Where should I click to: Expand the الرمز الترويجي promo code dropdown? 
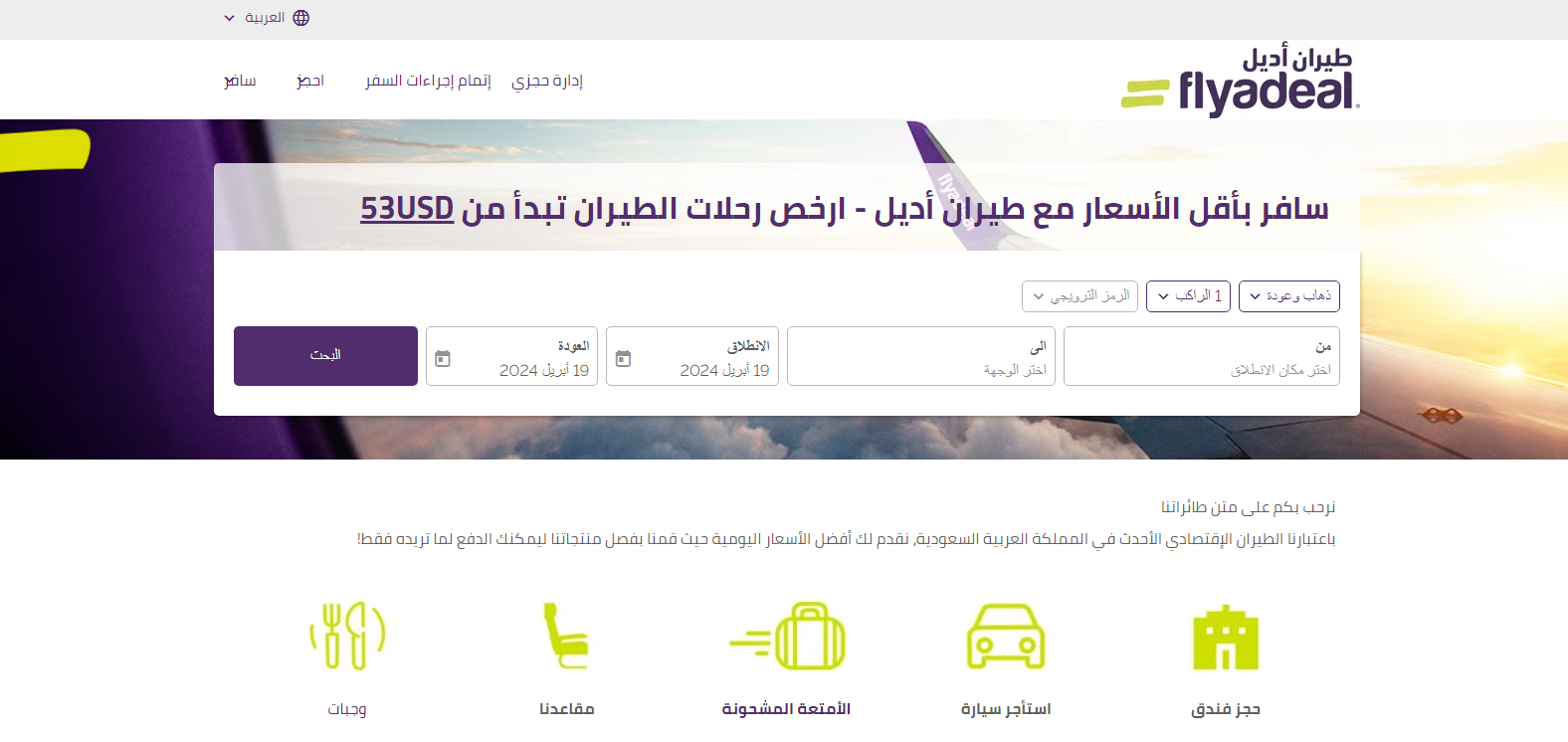[x=1079, y=296]
